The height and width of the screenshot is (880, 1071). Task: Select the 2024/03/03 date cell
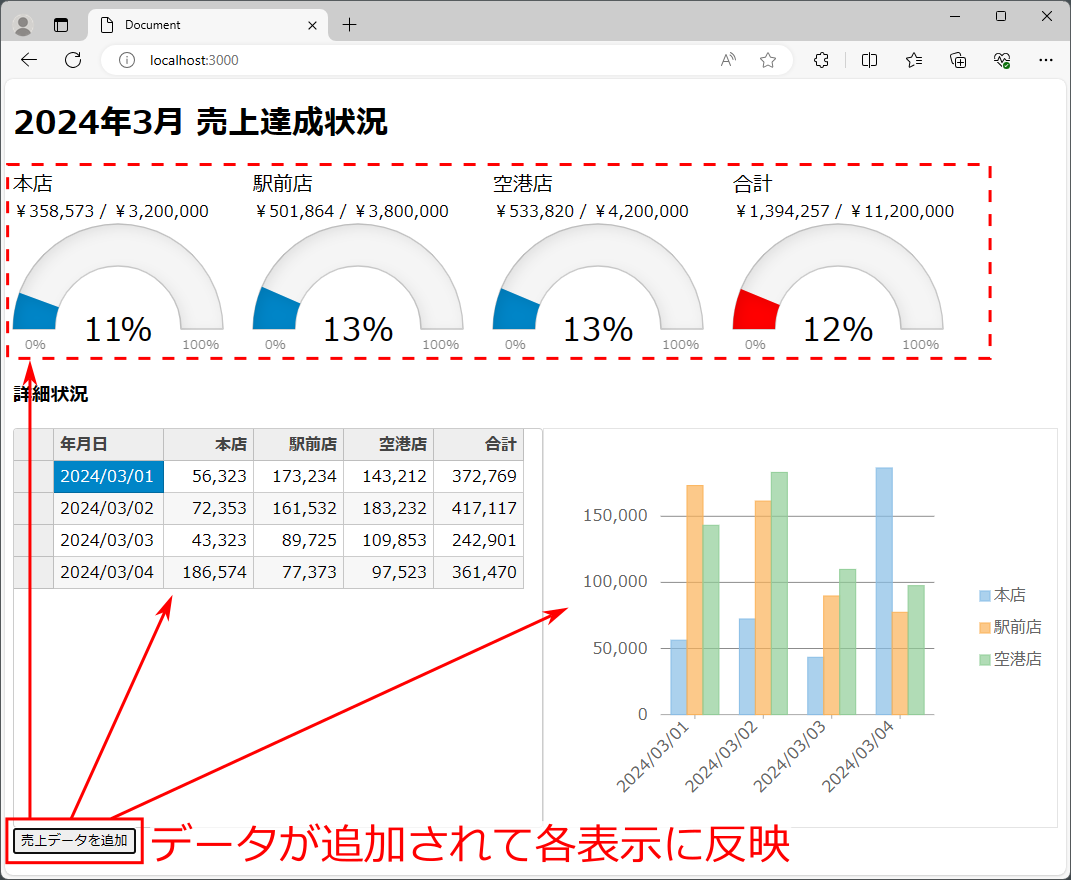[109, 540]
